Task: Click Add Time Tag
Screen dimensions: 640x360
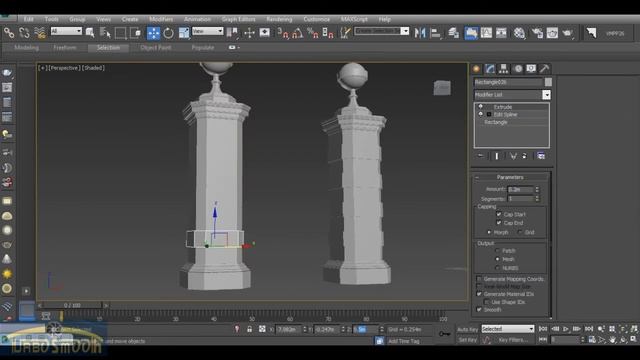Action: point(404,341)
